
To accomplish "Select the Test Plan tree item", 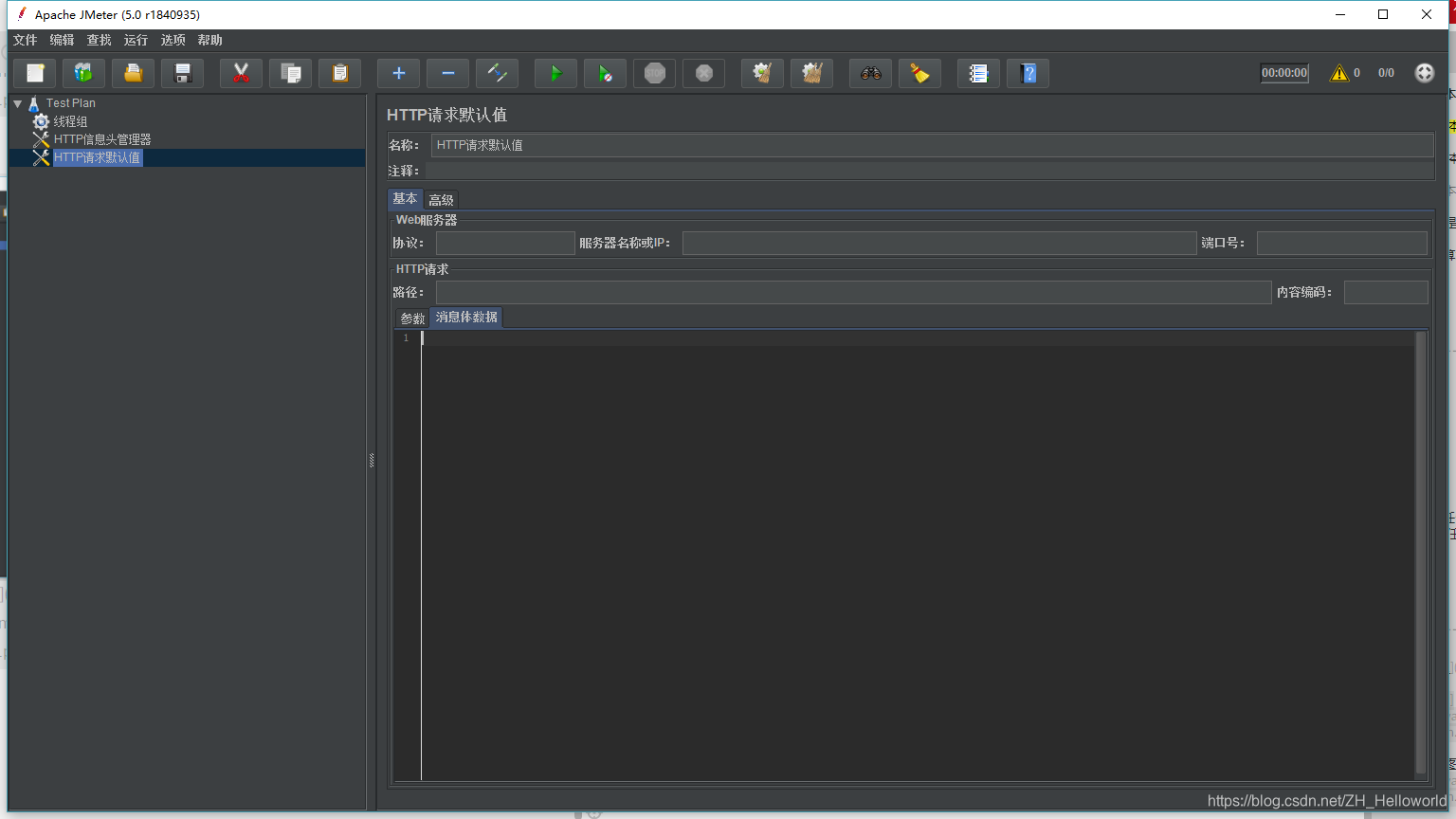I will point(70,103).
